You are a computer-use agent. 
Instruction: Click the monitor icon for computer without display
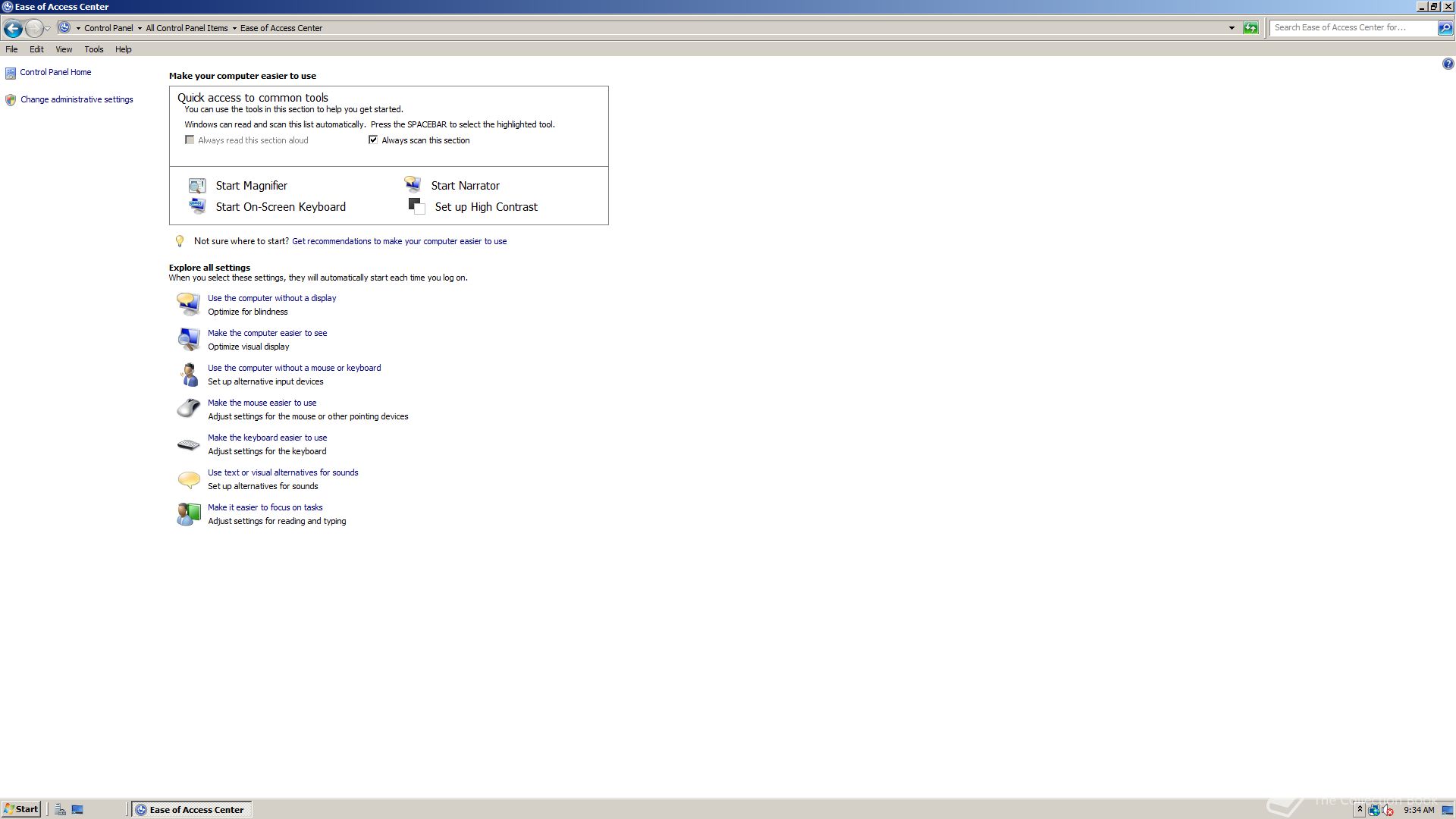tap(188, 304)
